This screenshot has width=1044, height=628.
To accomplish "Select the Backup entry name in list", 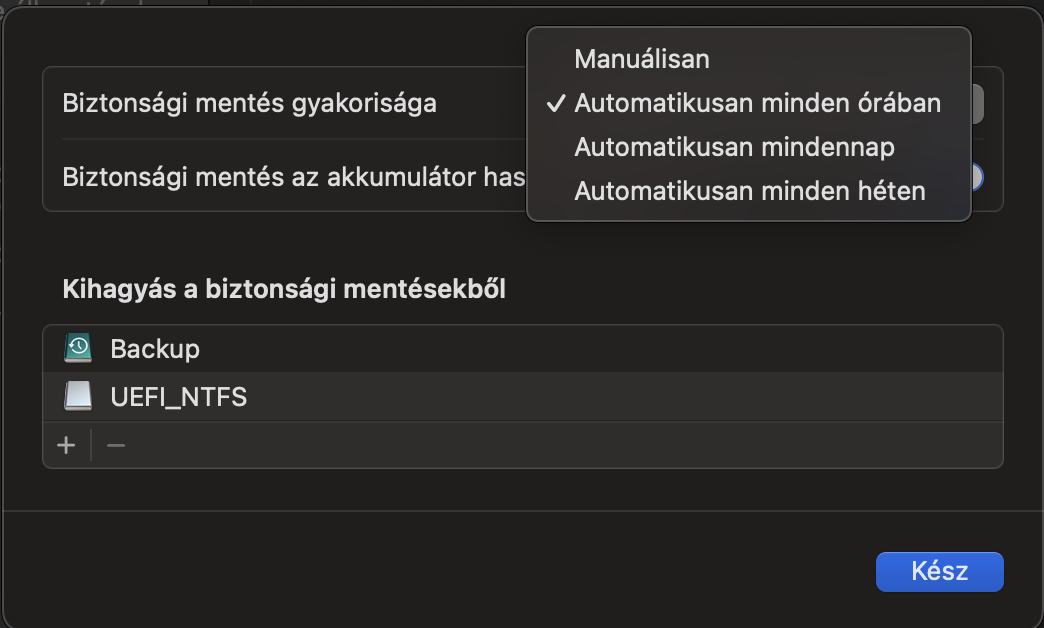I will [155, 349].
